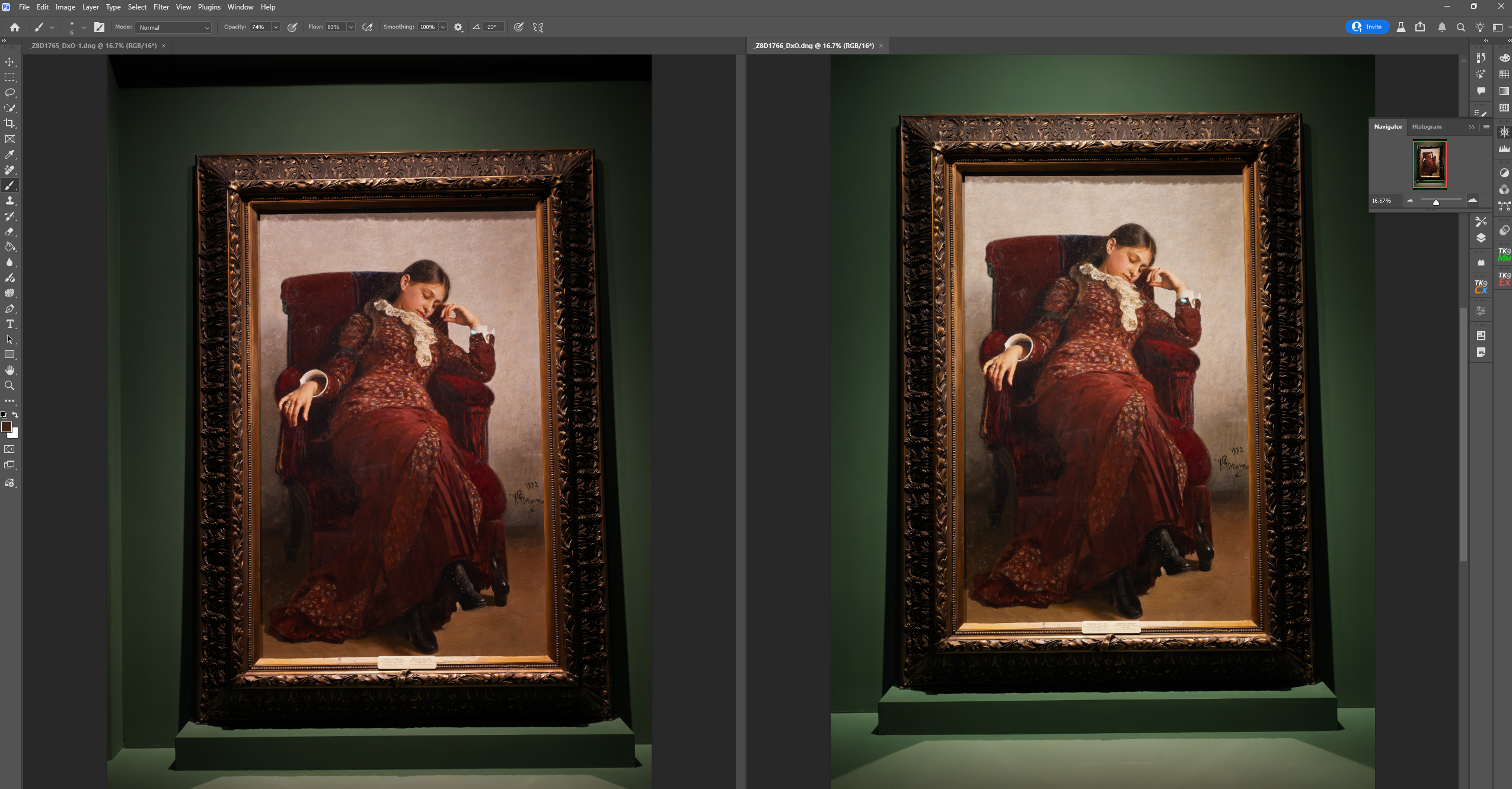Click the Invite button
The image size is (1512, 789).
pos(1367,27)
